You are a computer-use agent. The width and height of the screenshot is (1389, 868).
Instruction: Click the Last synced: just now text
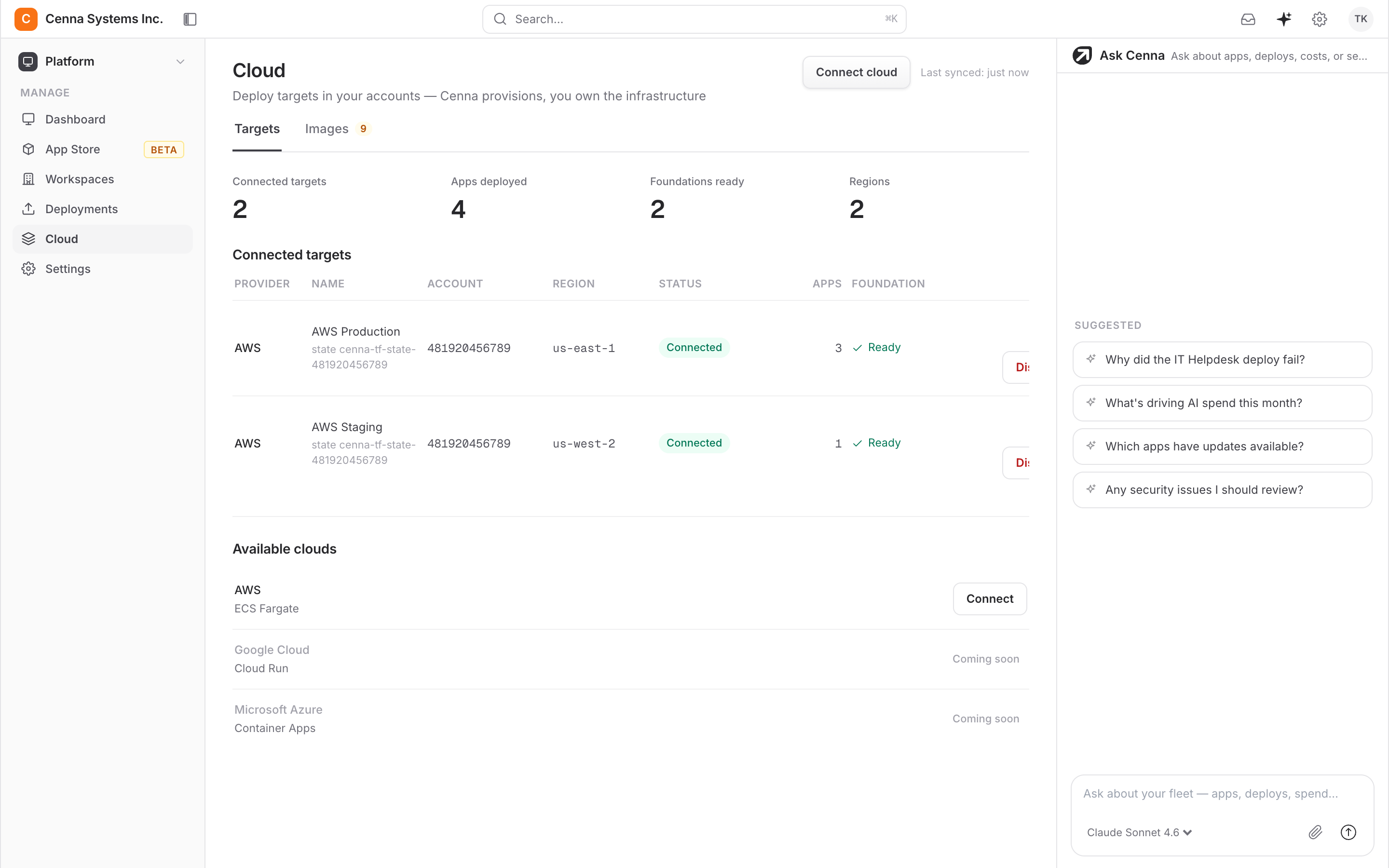975,73
